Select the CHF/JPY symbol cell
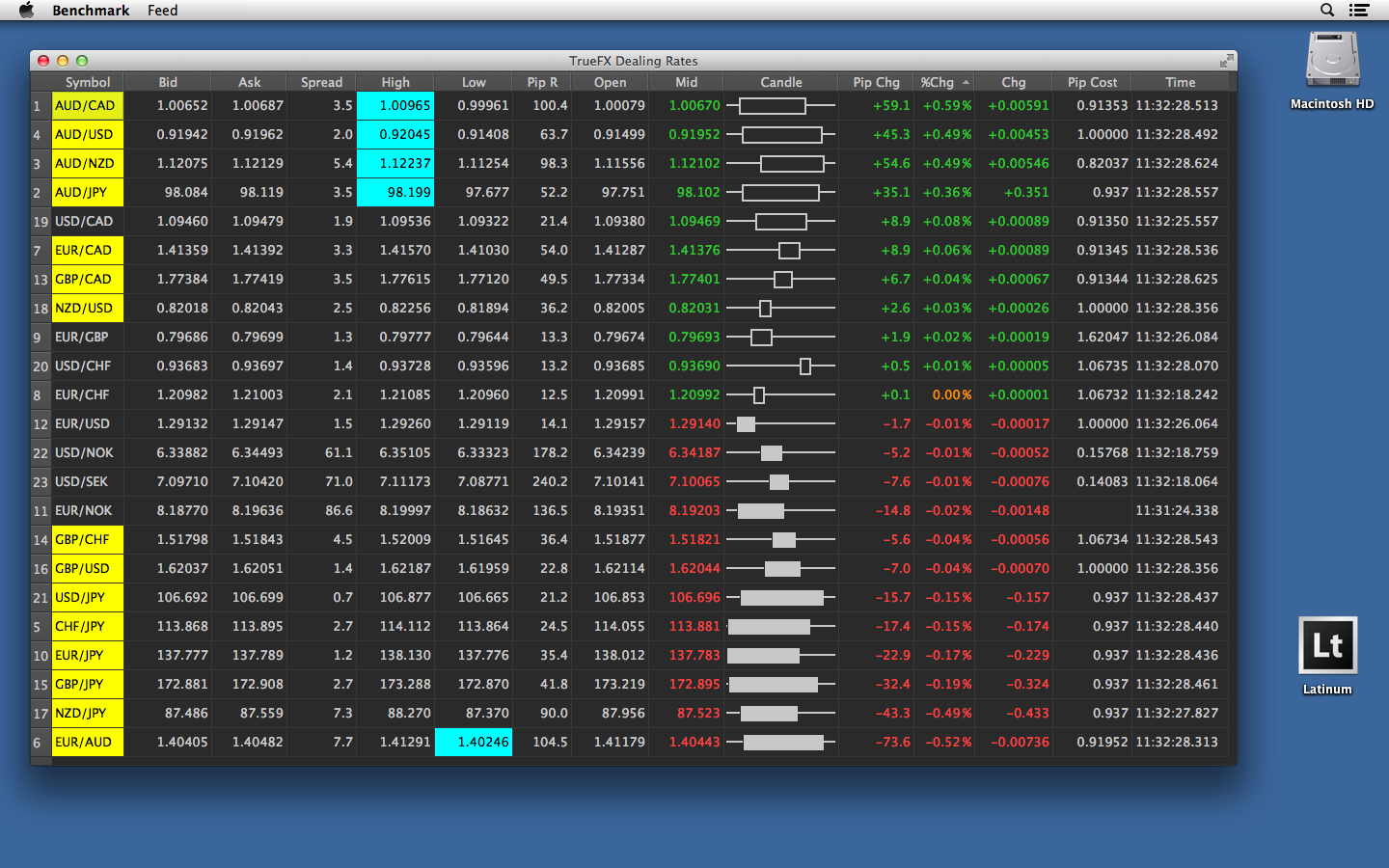 click(x=88, y=626)
